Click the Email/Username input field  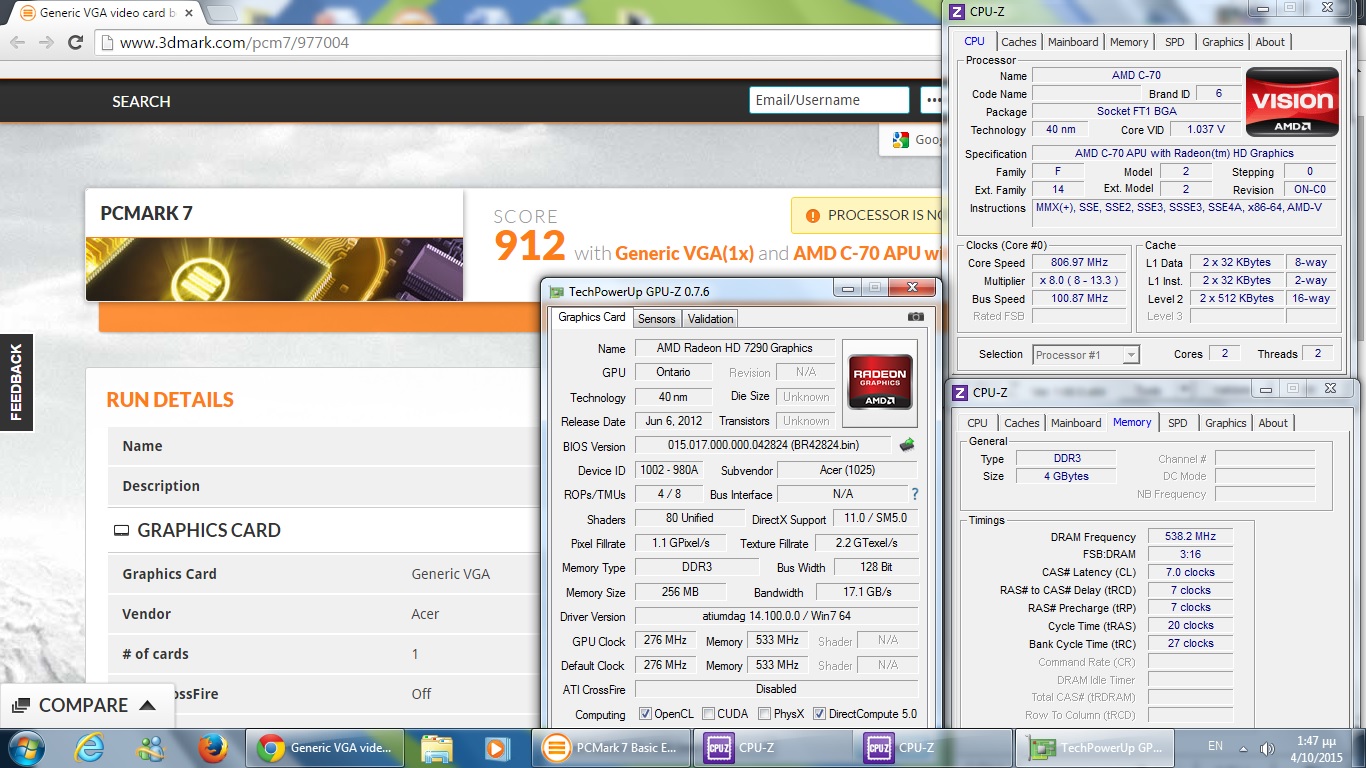(829, 100)
